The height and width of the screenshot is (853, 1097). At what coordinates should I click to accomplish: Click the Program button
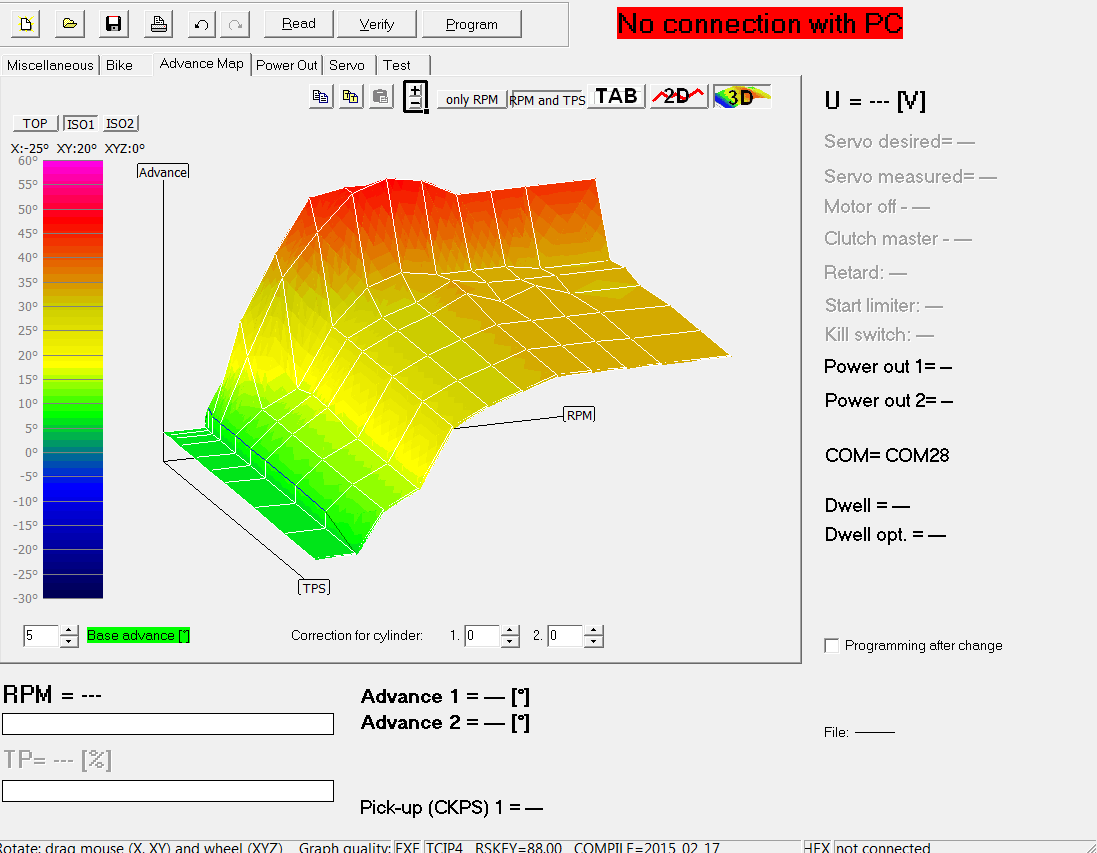[471, 24]
